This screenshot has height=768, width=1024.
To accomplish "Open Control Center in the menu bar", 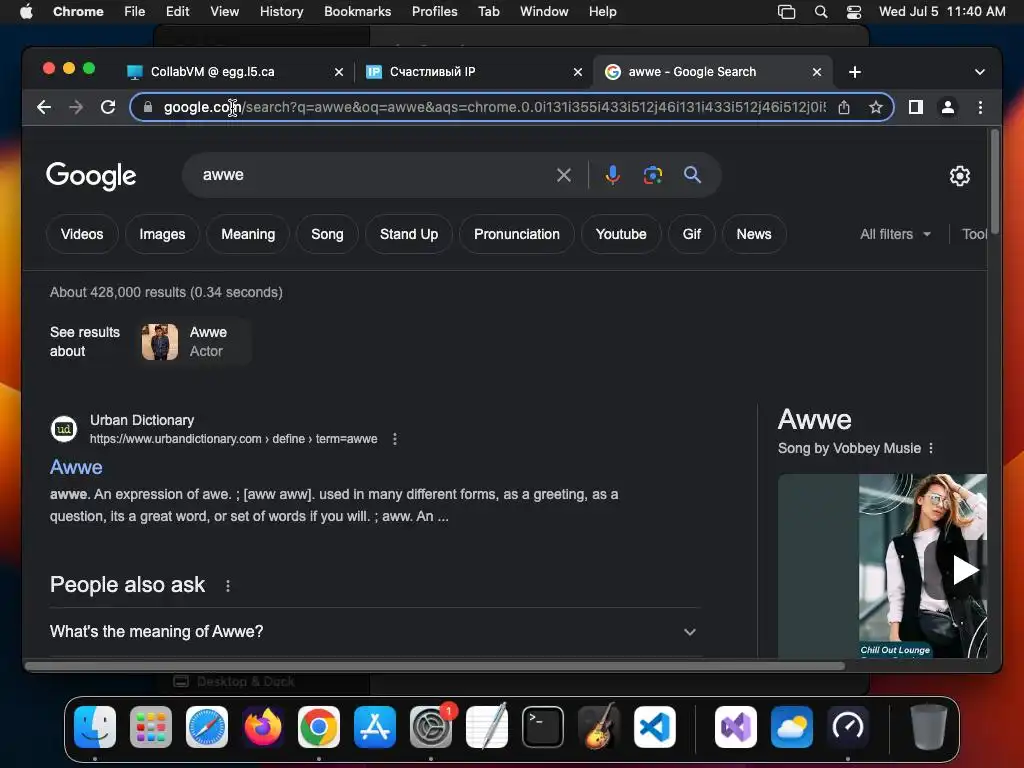I will pos(854,12).
